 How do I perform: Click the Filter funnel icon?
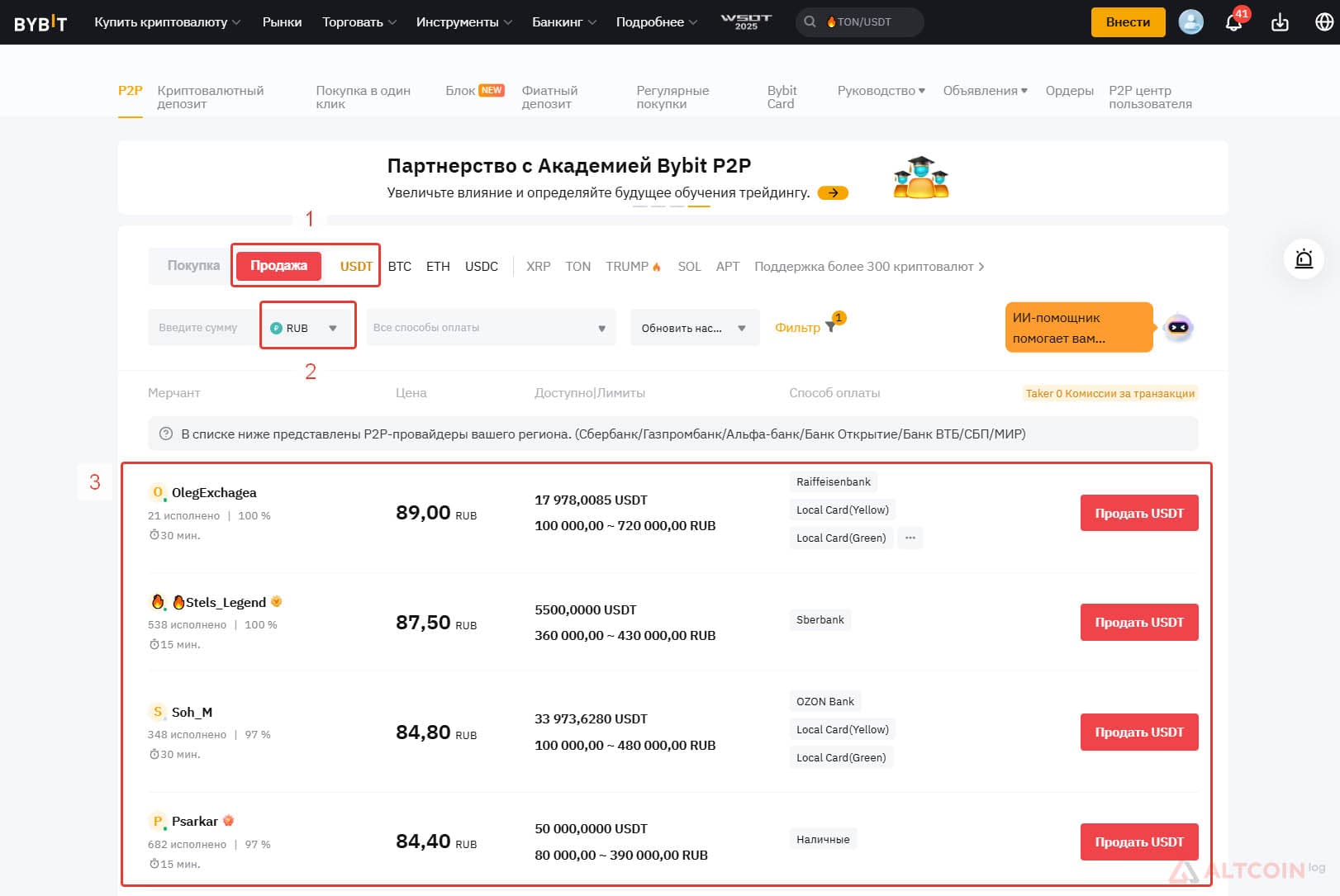tap(830, 328)
